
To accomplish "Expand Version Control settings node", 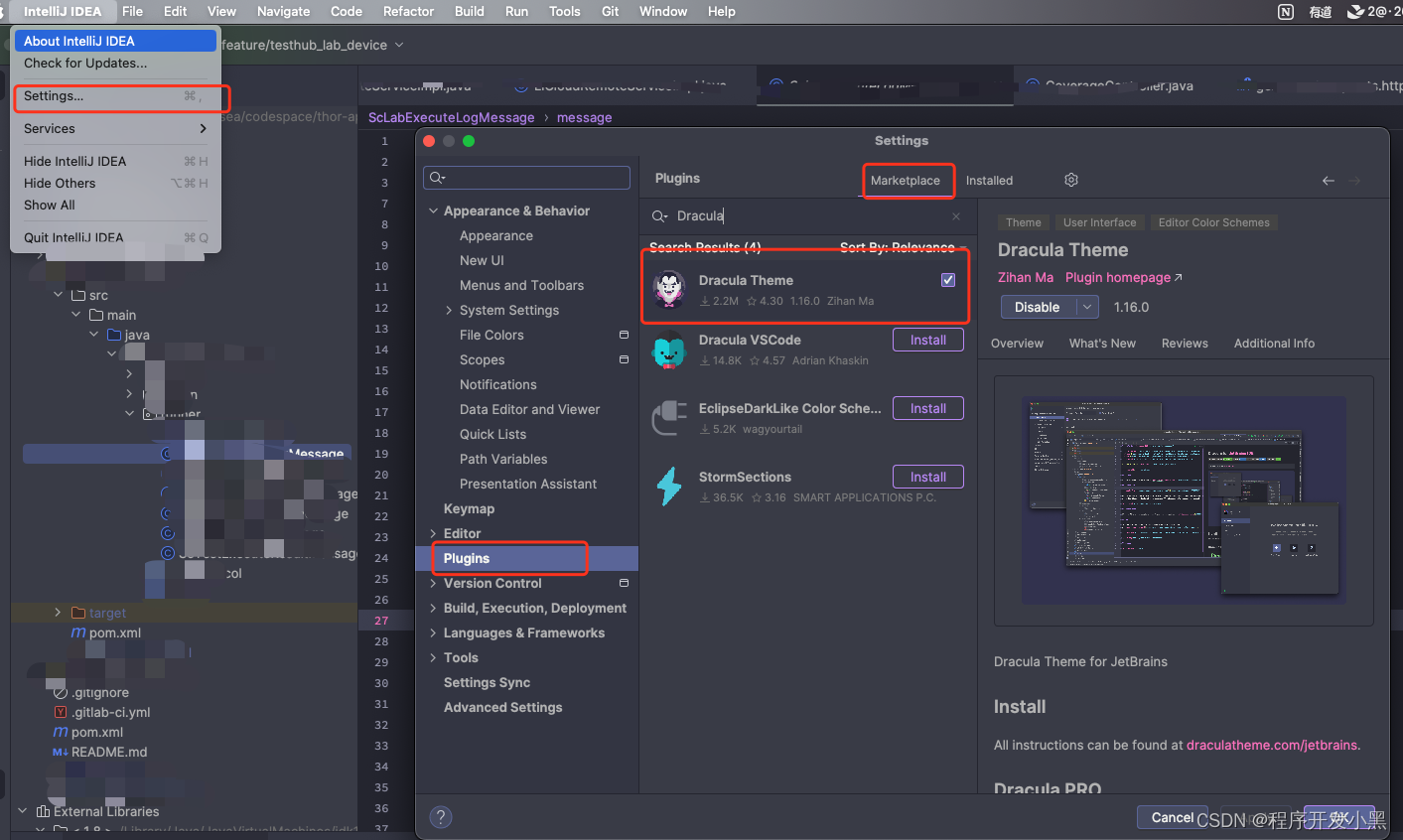I will coord(433,583).
